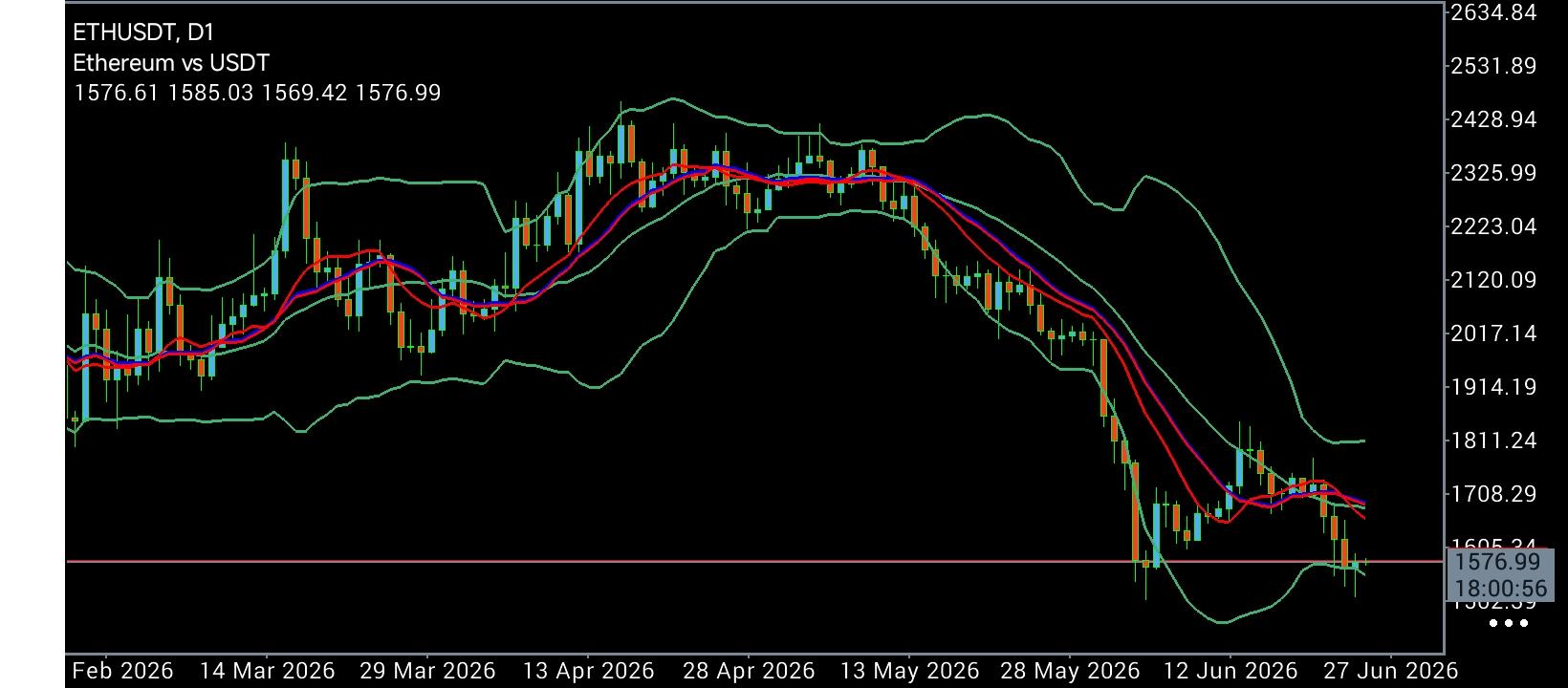Select the candle countdown timer 18:00:56
1568x688 pixels.
(1500, 589)
